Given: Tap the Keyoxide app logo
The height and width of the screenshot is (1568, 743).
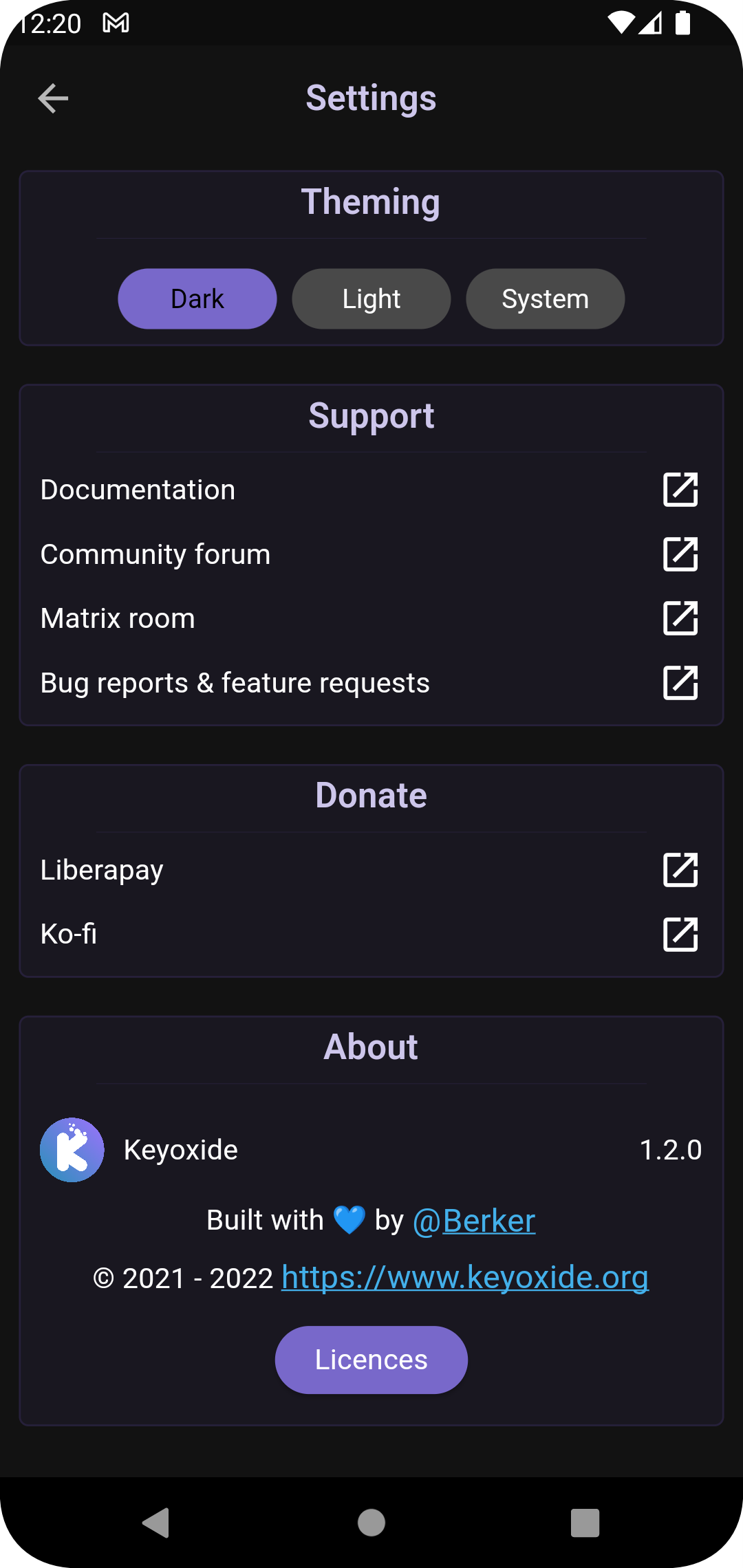Looking at the screenshot, I should click(72, 1150).
